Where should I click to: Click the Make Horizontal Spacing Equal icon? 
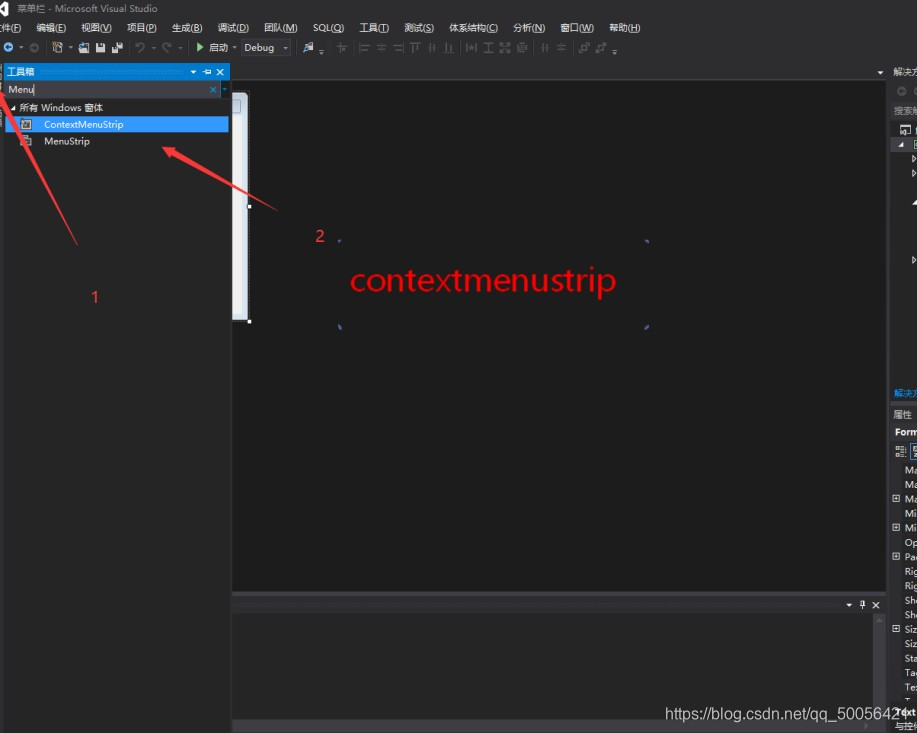[544, 48]
